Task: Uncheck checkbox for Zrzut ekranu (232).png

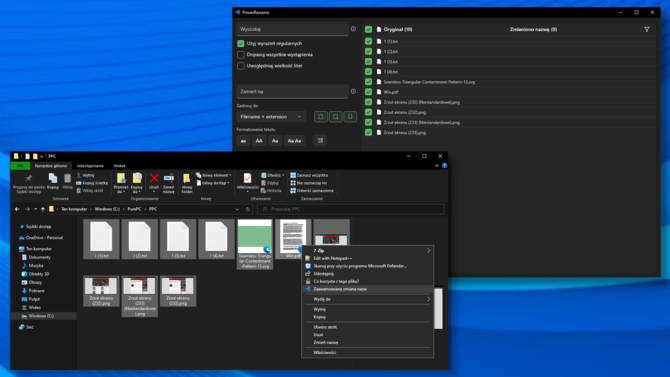Action: pos(368,112)
